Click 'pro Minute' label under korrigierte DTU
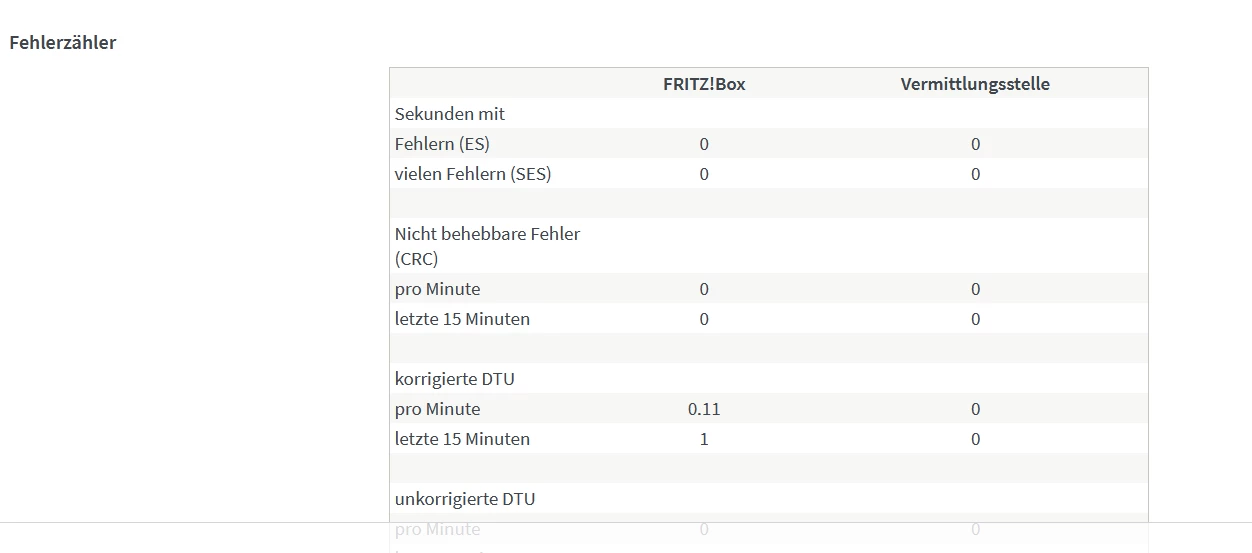The width and height of the screenshot is (1252, 553). [x=437, y=409]
